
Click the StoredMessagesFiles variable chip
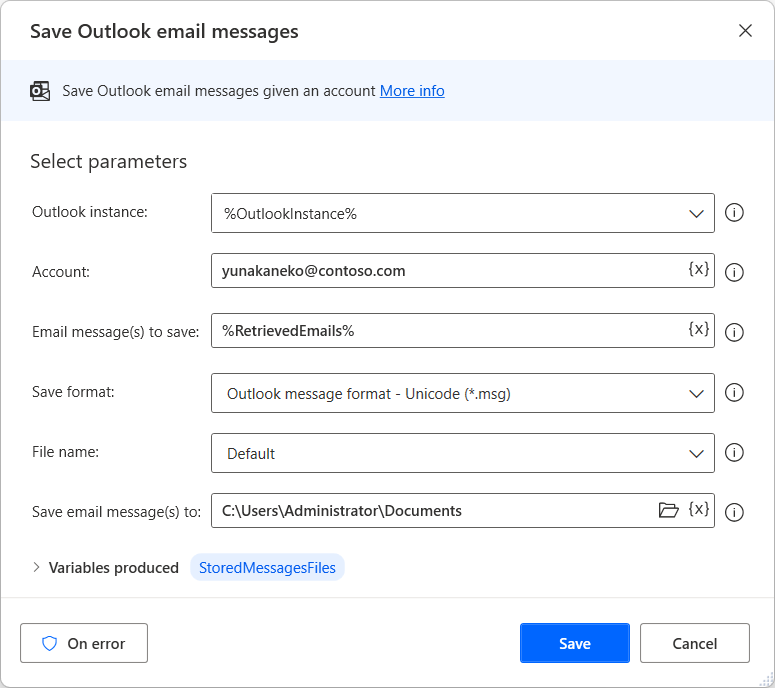point(267,567)
